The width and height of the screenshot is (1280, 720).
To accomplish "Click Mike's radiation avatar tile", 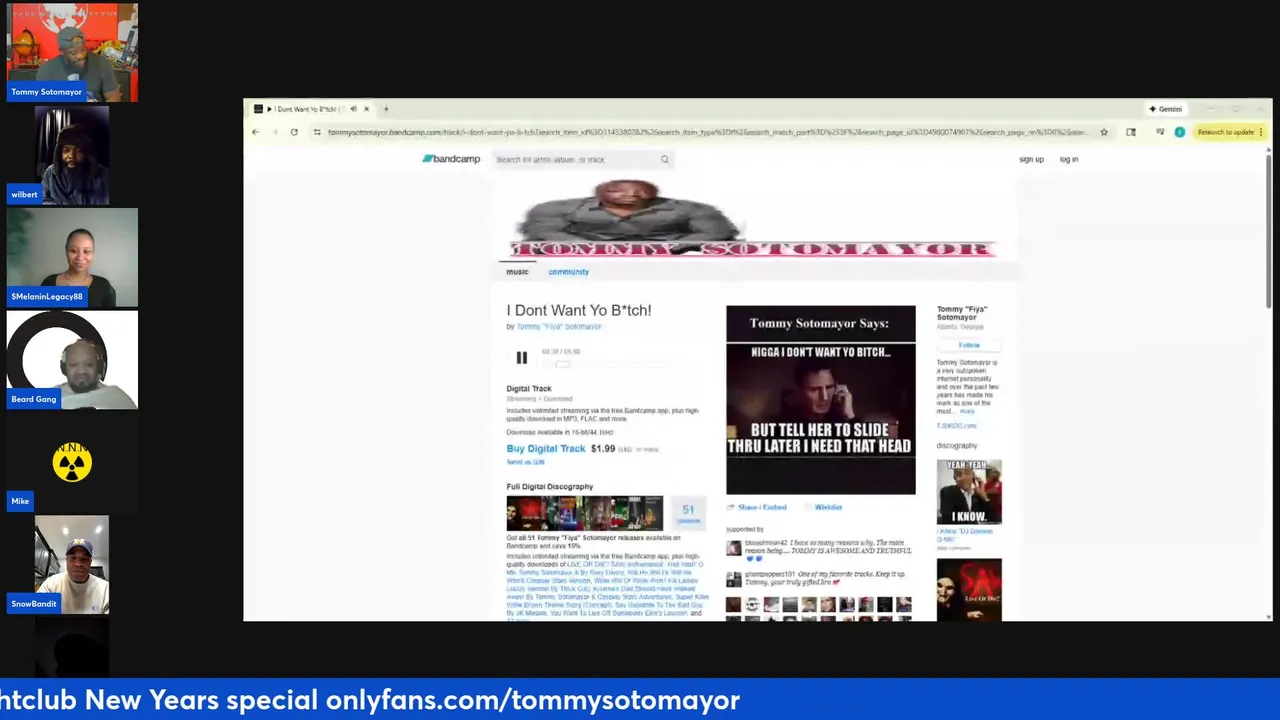I will click(72, 462).
